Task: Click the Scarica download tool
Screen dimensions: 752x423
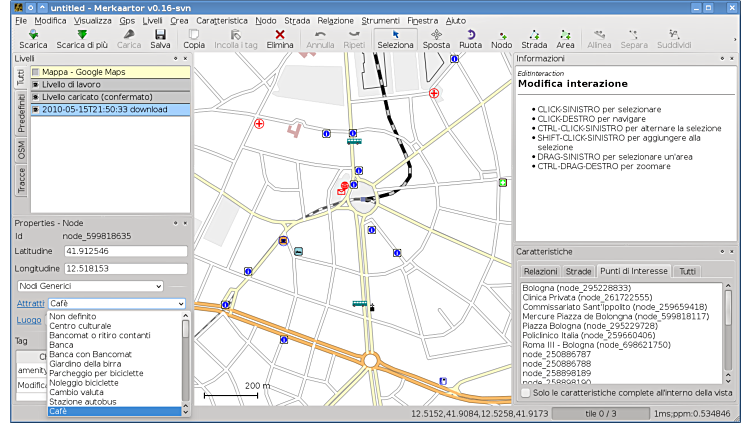Action: [33, 39]
